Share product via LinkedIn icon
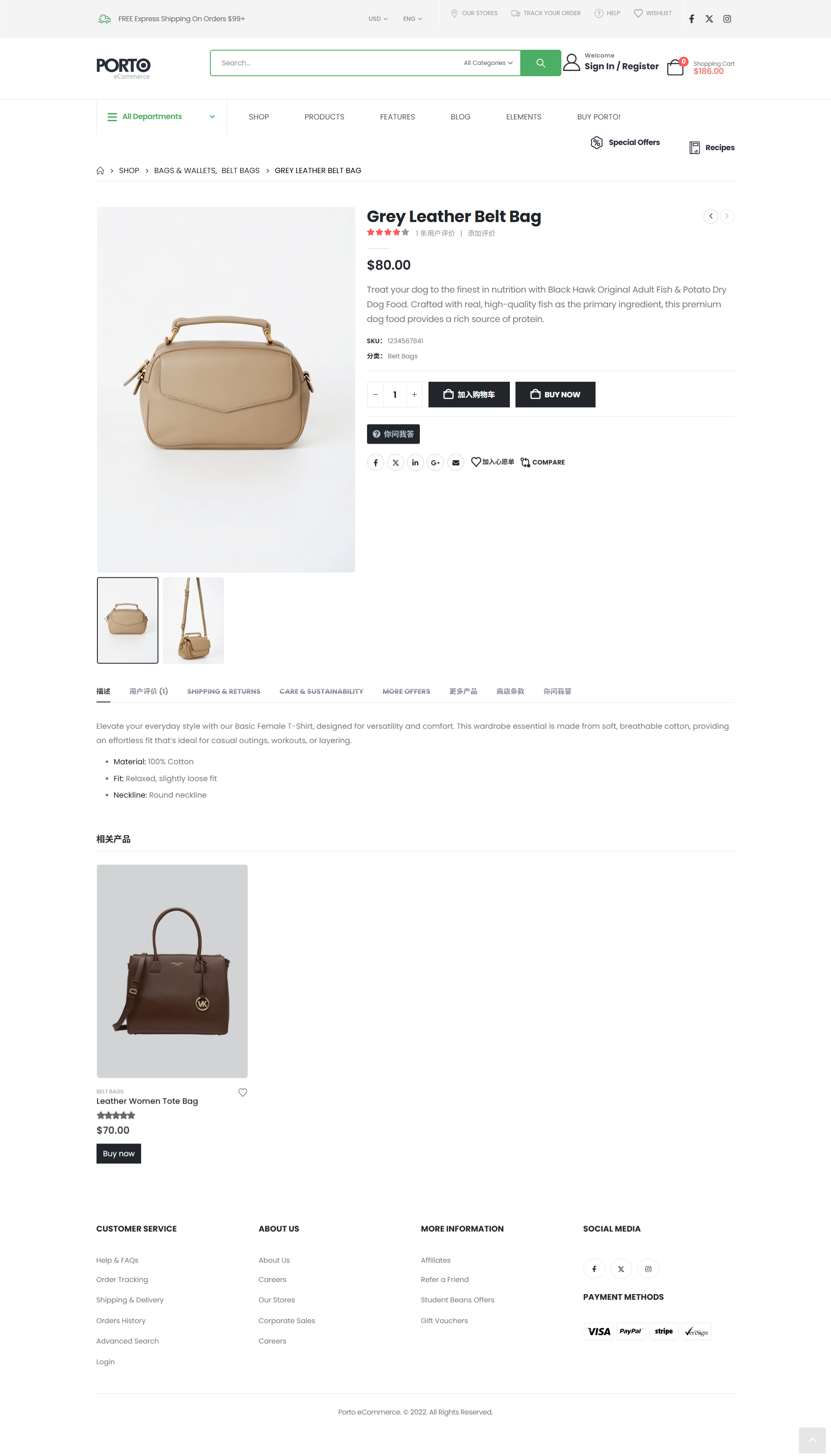The image size is (831, 1456). coord(415,462)
